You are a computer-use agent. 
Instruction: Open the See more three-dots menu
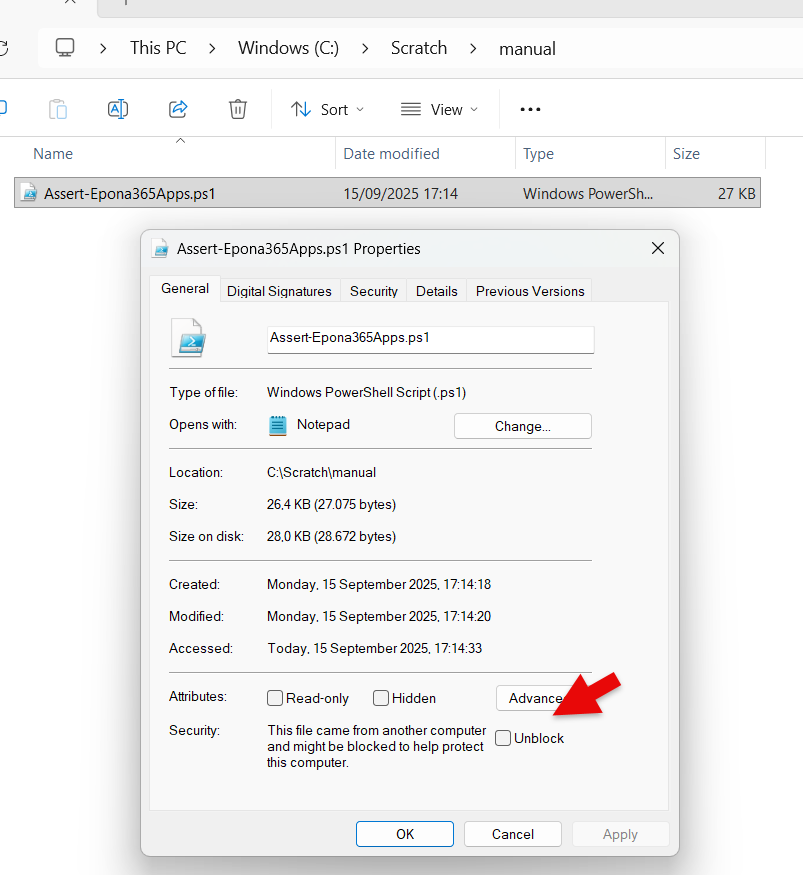click(530, 110)
